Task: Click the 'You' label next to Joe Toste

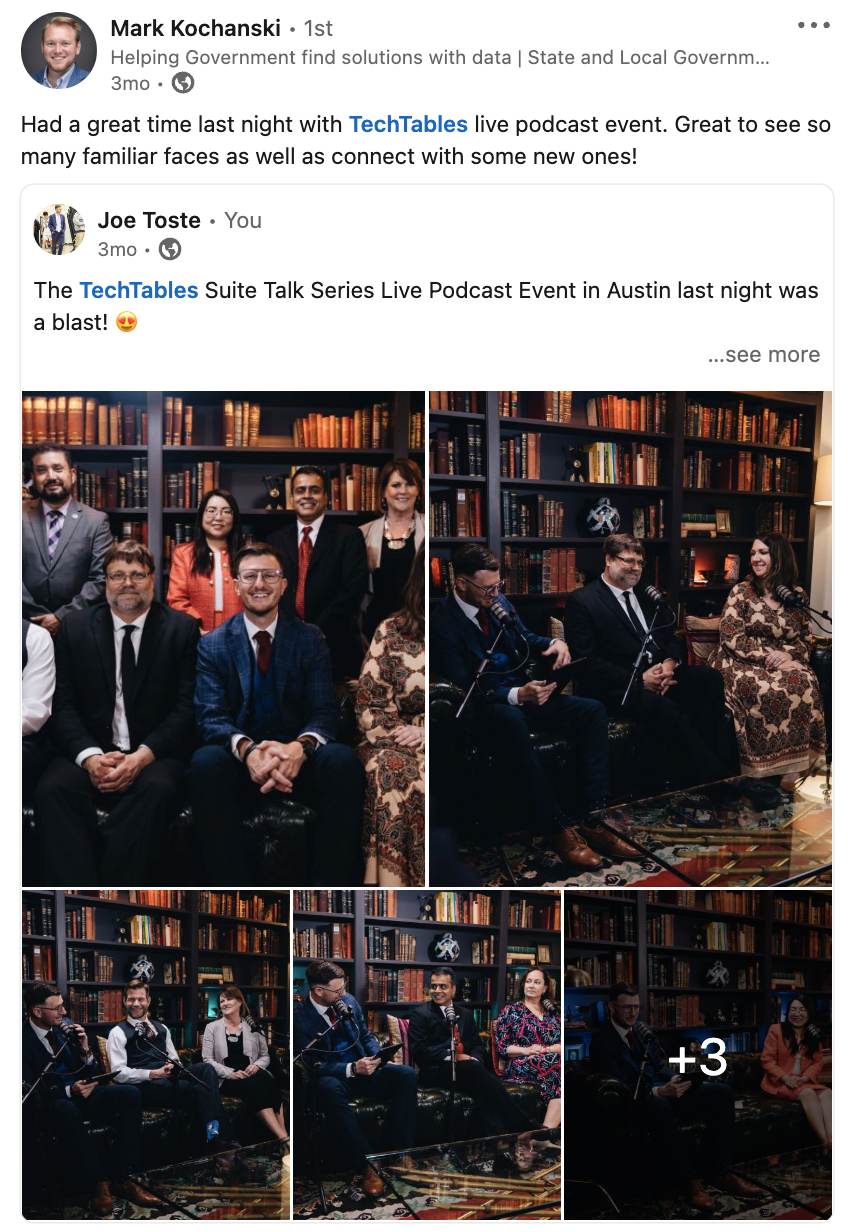Action: 243,221
